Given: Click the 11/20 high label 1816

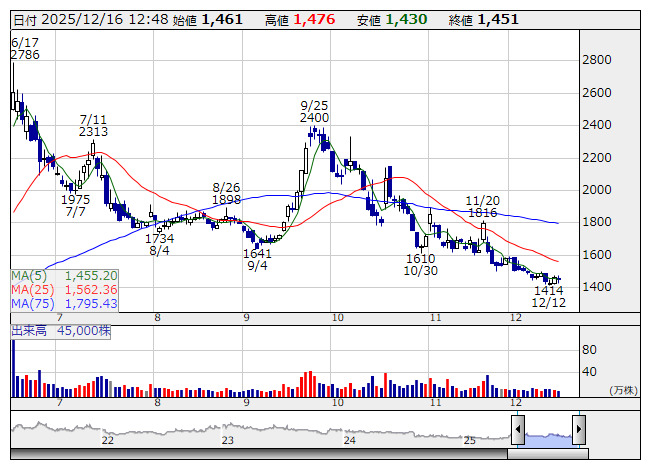Looking at the screenshot, I should coord(482,213).
